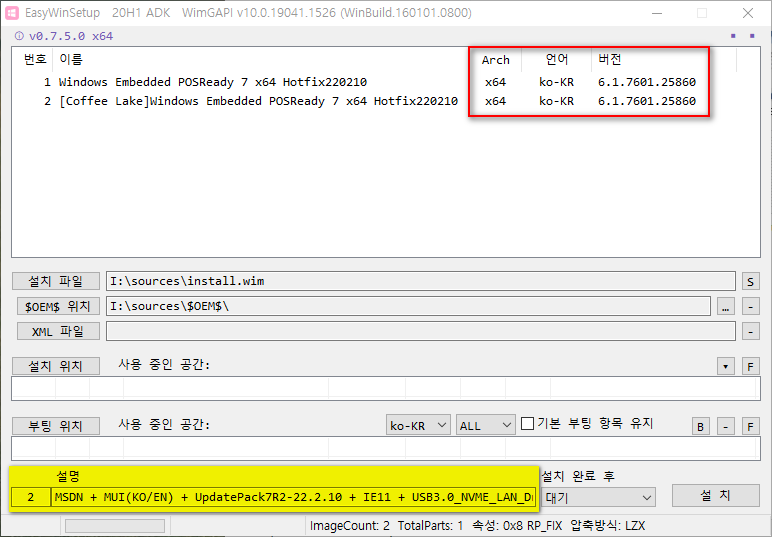The height and width of the screenshot is (537, 772).
Task: Click TotalParts: 1 in status bar
Action: click(430, 526)
